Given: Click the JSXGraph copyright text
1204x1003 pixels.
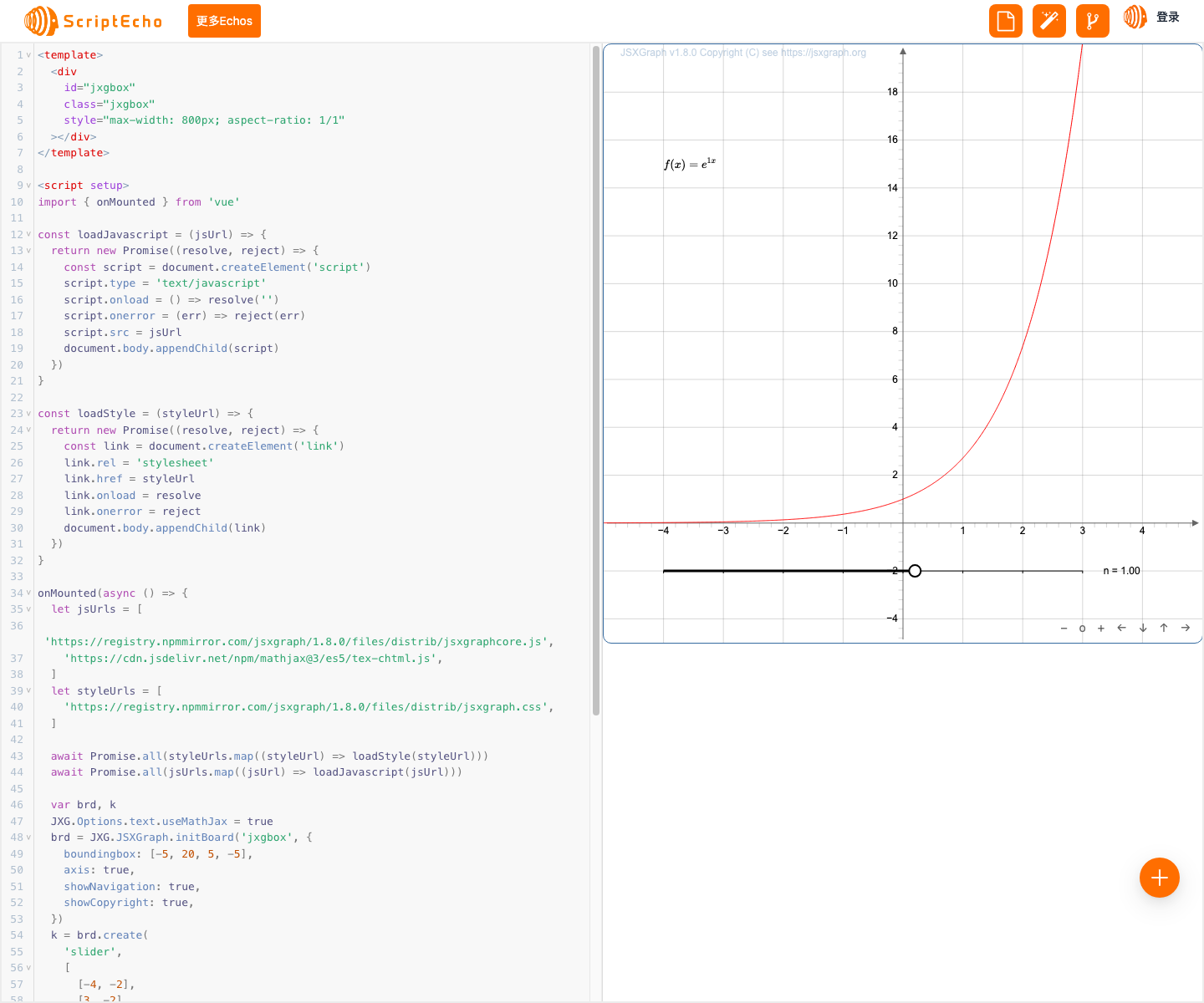Looking at the screenshot, I should [x=743, y=53].
